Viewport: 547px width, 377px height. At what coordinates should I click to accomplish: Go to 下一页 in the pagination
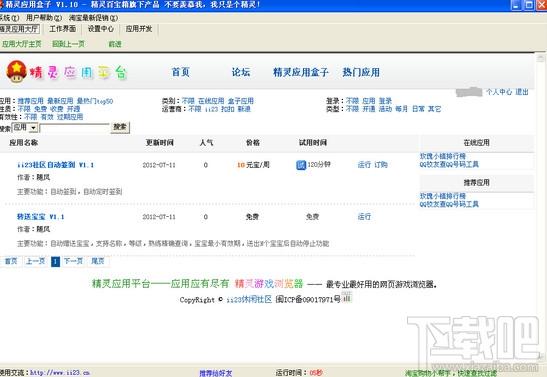coord(73,261)
